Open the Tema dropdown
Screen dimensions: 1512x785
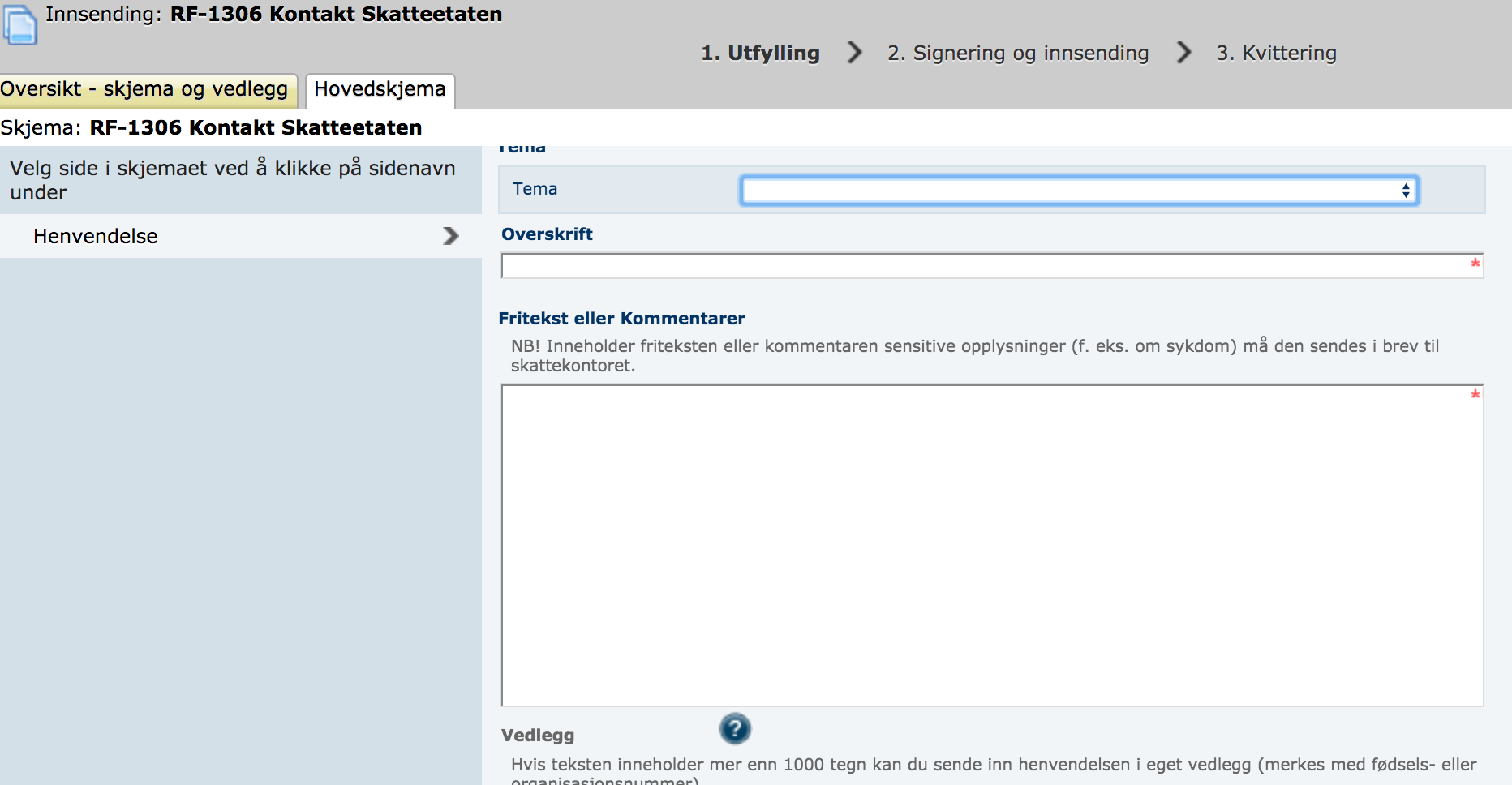coord(1079,191)
